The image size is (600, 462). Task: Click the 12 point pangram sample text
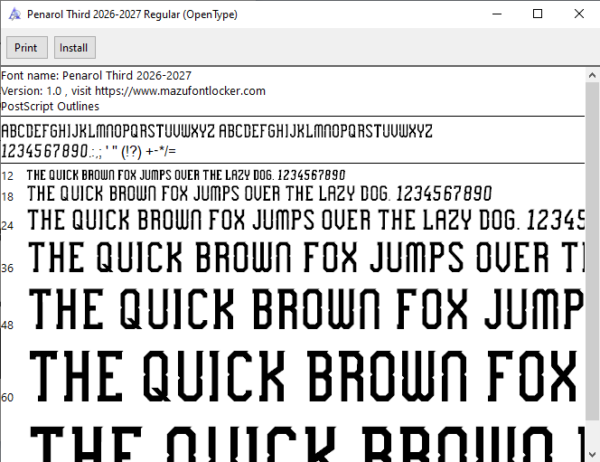[x=186, y=175]
